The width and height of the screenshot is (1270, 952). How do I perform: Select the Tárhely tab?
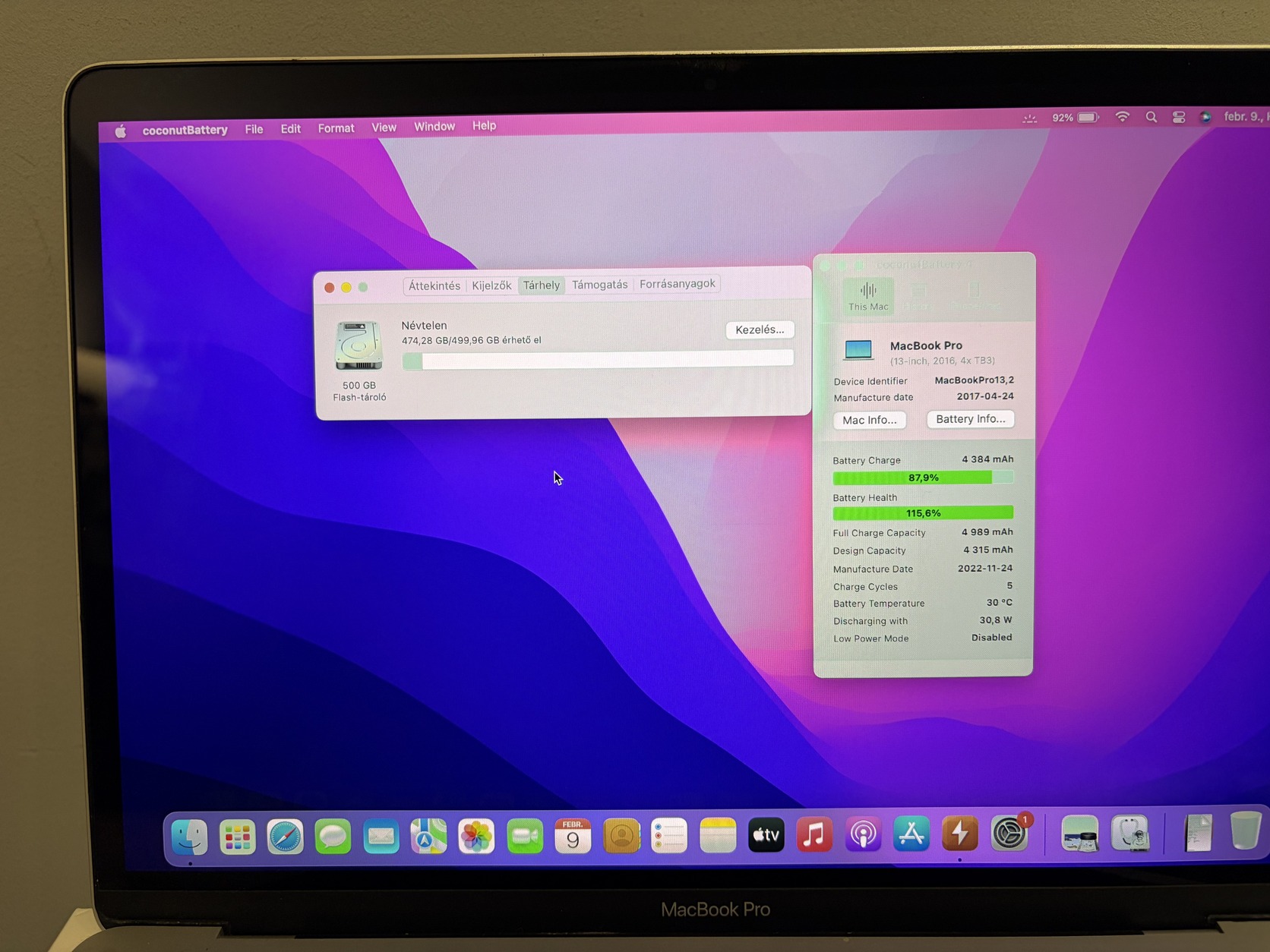point(542,285)
